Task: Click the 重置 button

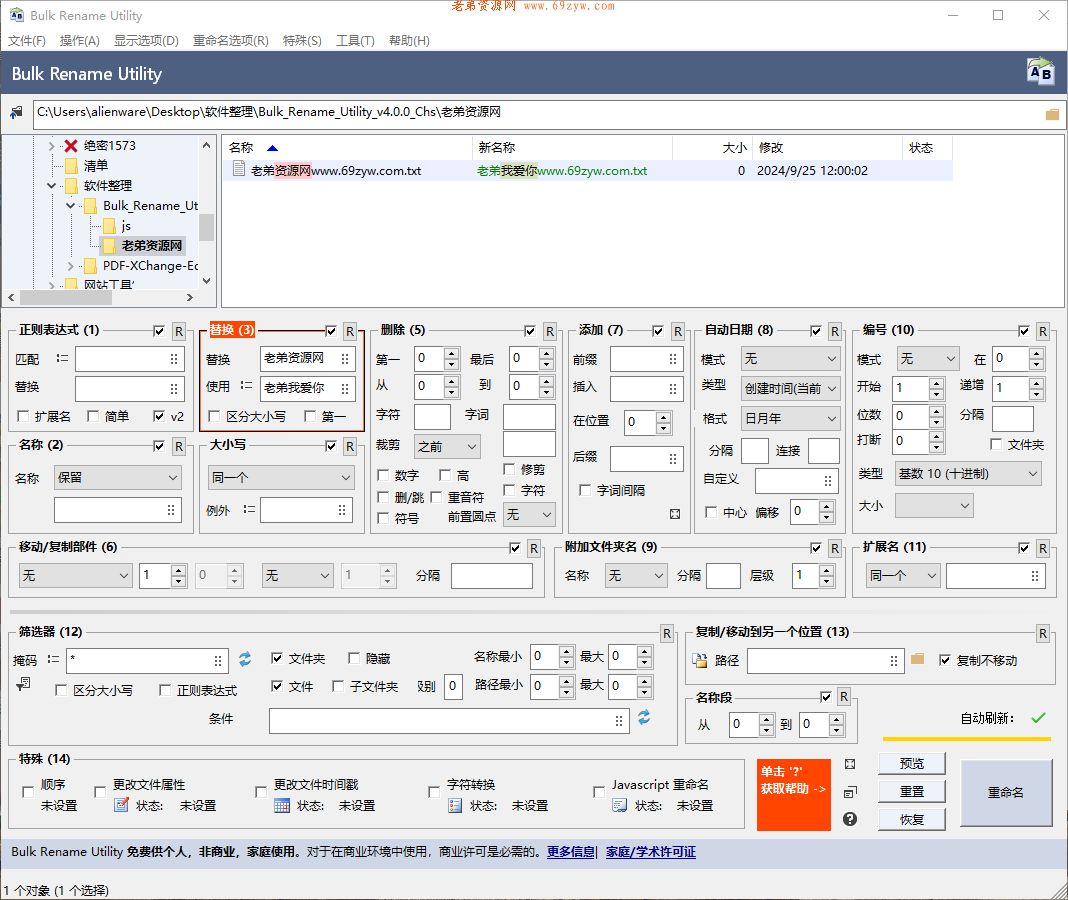Action: pyautogui.click(x=912, y=792)
